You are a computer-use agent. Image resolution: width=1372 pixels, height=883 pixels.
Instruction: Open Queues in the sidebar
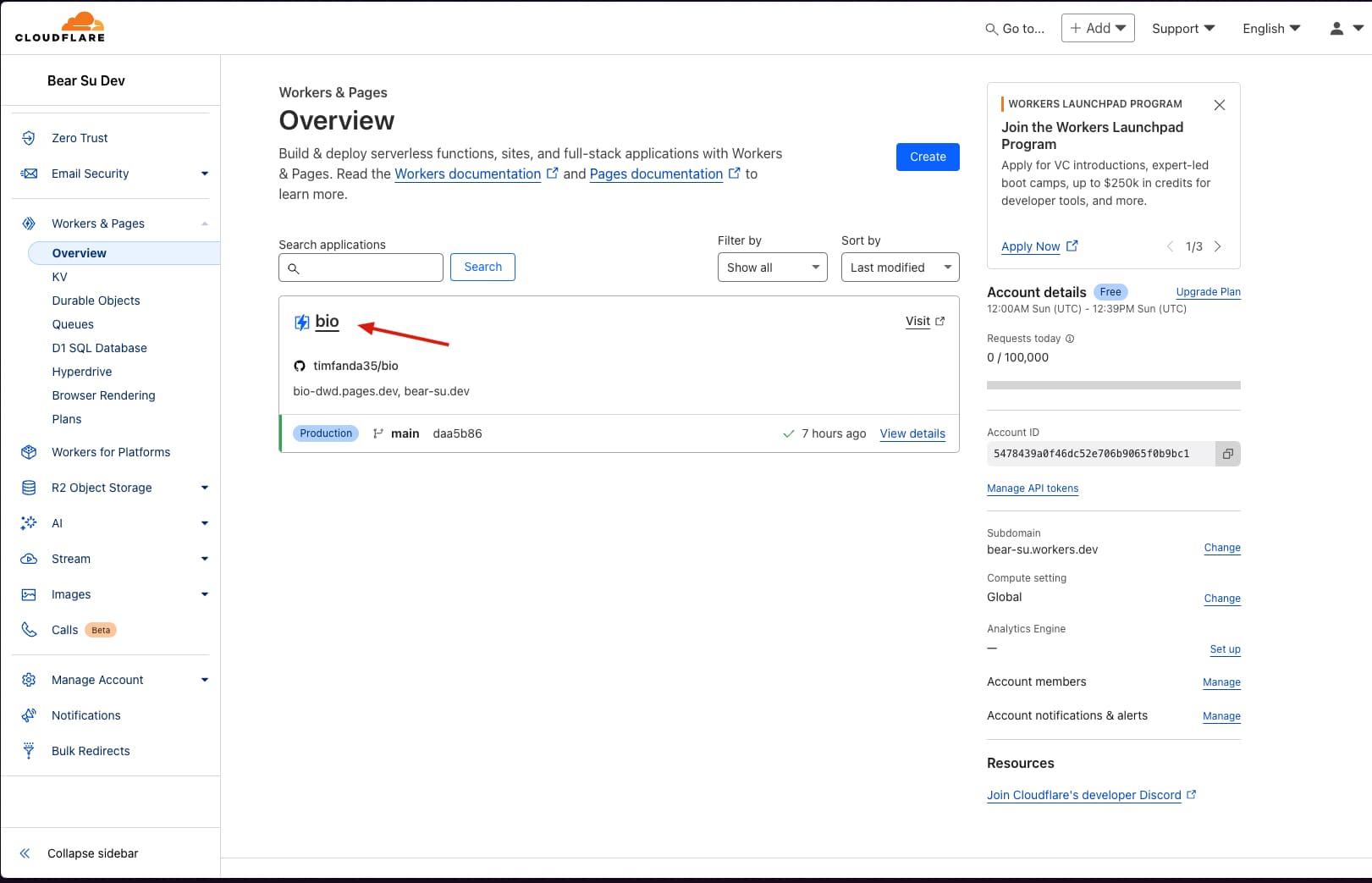(73, 324)
